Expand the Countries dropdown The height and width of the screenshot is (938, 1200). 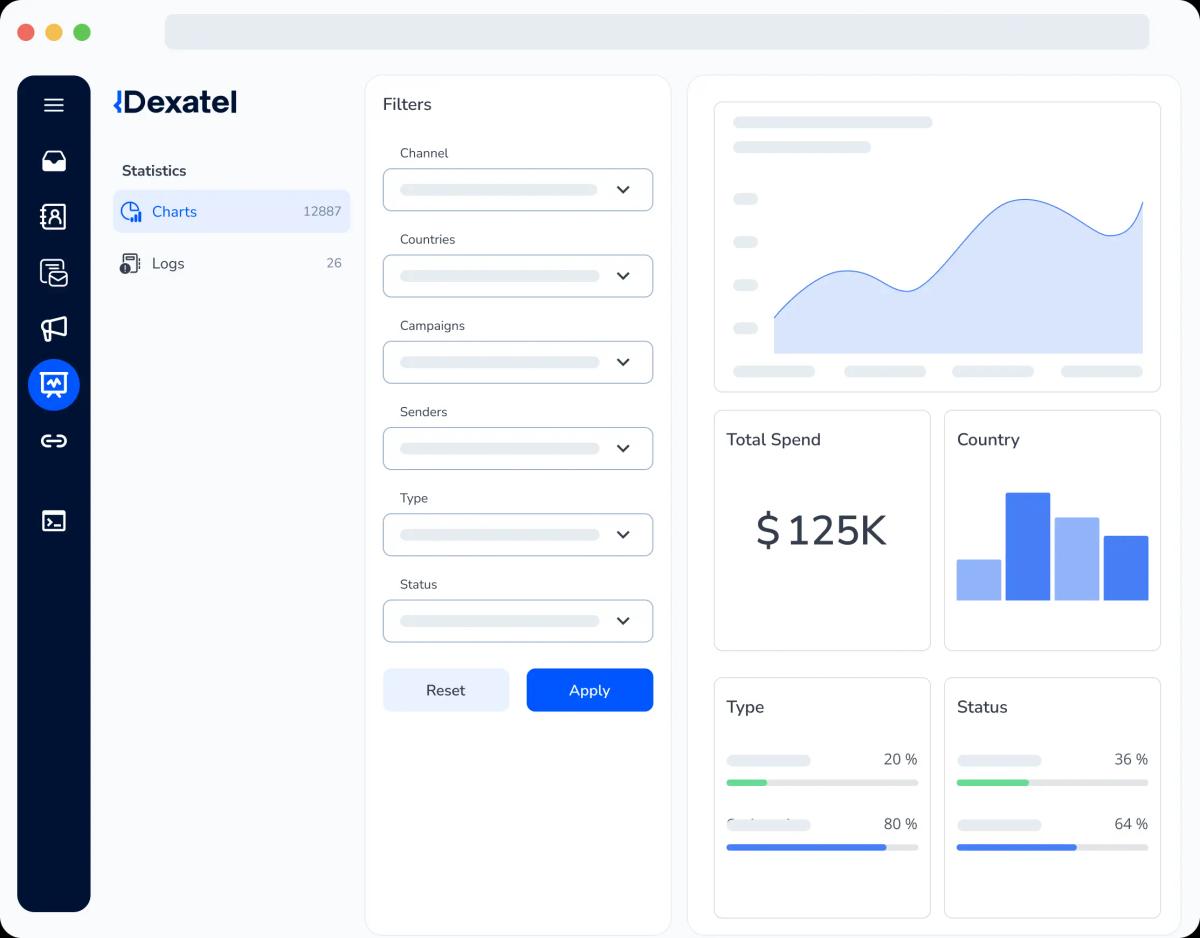(x=517, y=276)
